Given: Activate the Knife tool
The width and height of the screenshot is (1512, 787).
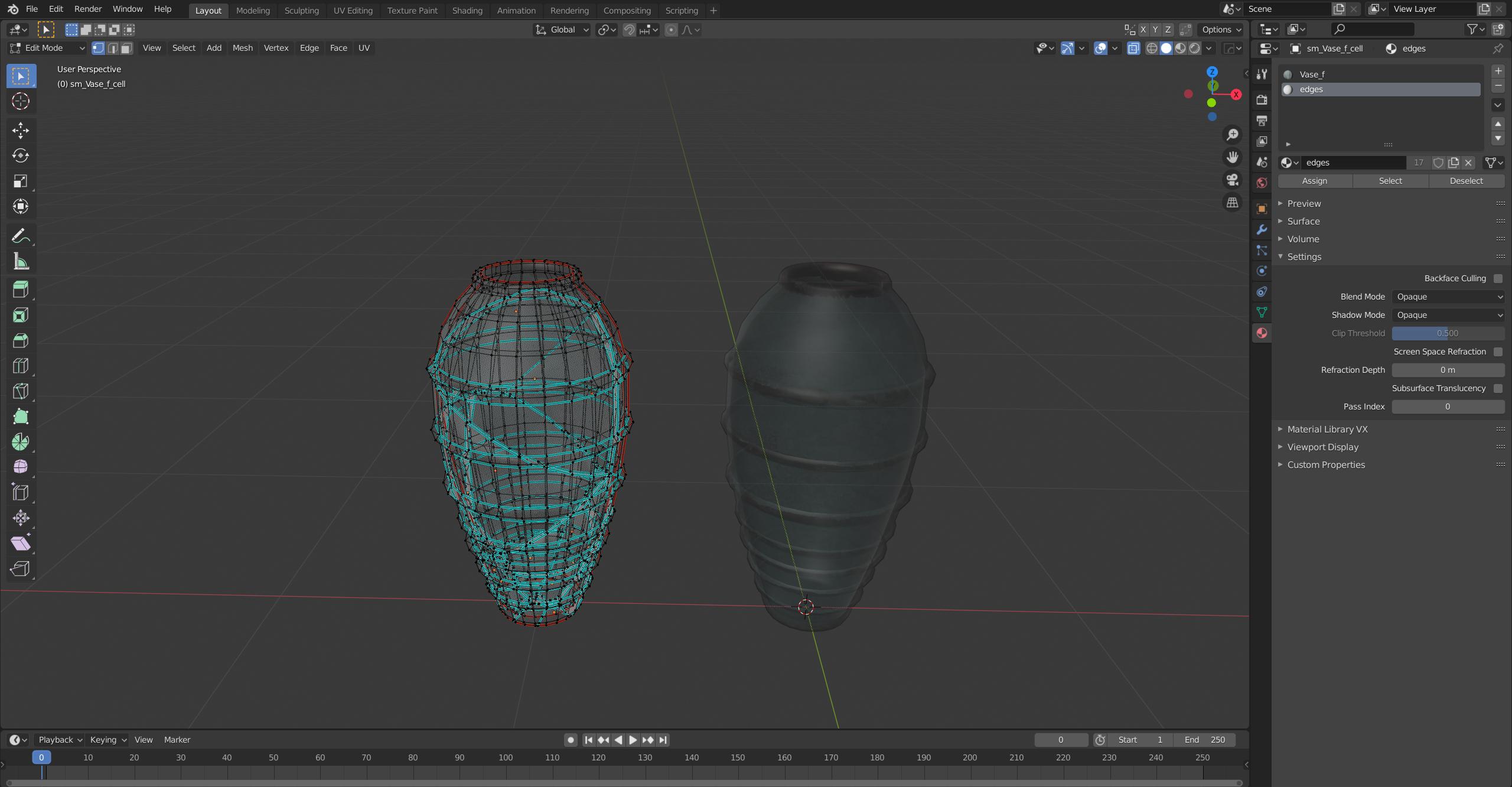Looking at the screenshot, I should [x=21, y=391].
